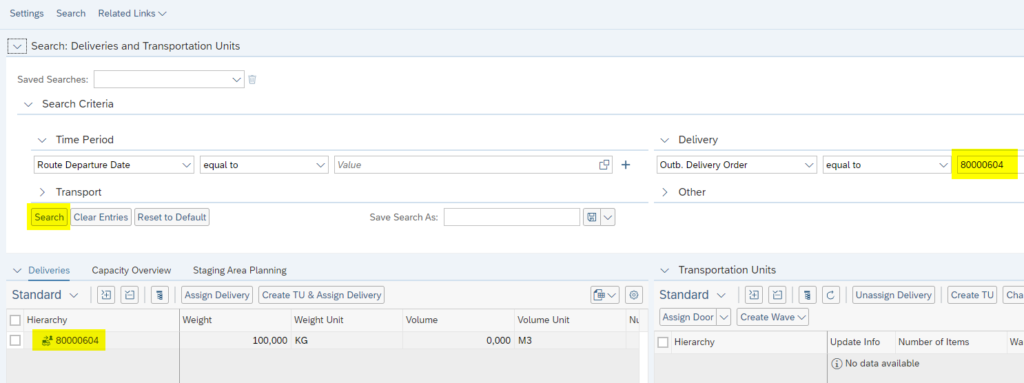Tick select-all checkbox in Transportation Units table
The width and height of the screenshot is (1024, 383).
pos(663,342)
